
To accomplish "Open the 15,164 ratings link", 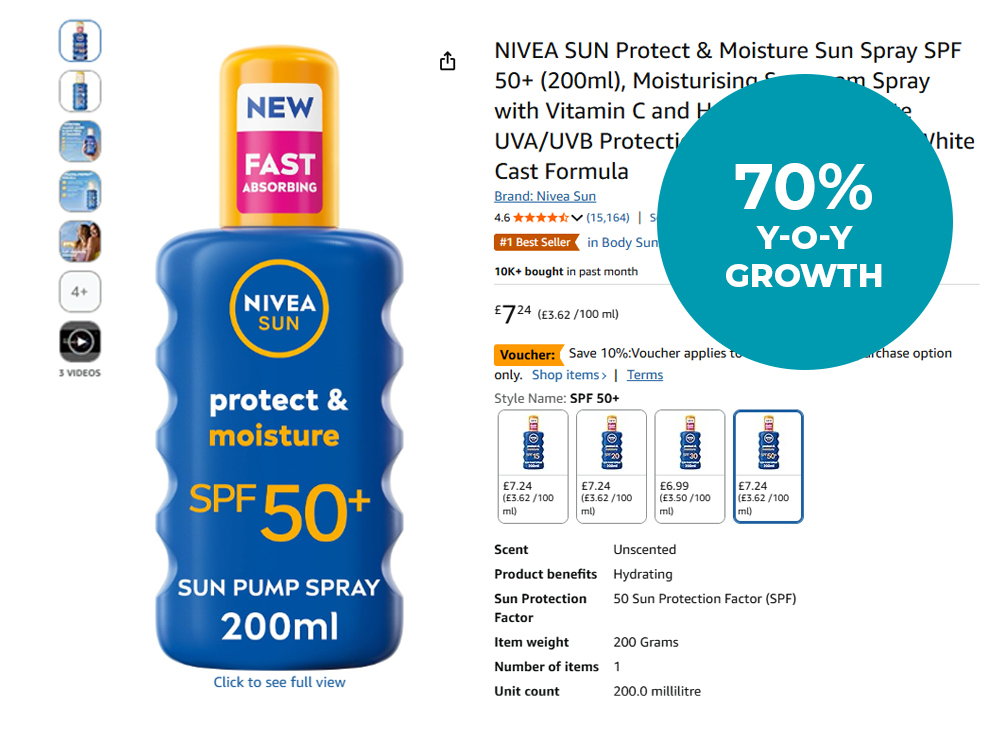I will click(x=608, y=217).
